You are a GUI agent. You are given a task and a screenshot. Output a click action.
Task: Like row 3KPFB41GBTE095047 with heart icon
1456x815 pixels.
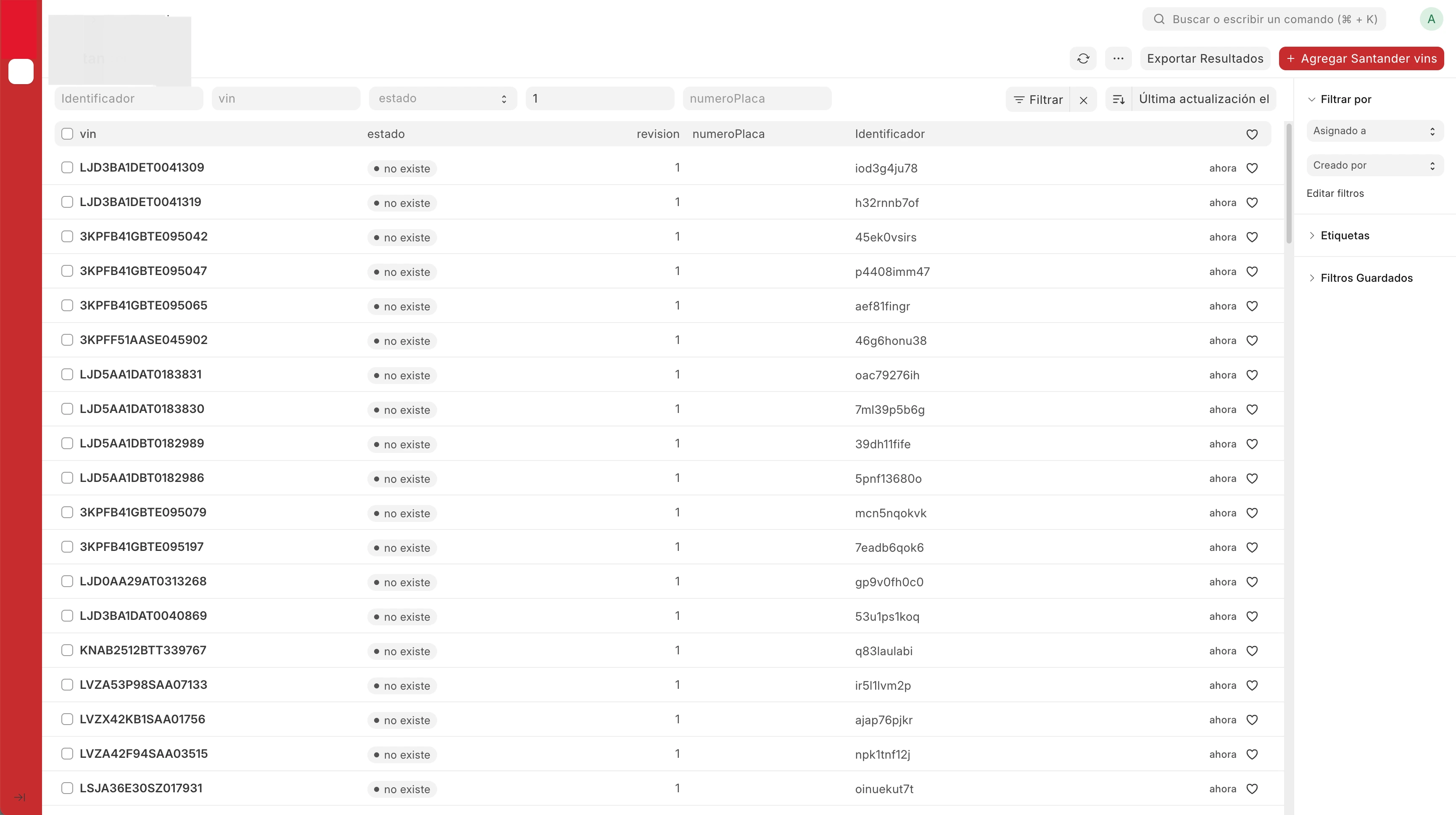click(x=1252, y=272)
